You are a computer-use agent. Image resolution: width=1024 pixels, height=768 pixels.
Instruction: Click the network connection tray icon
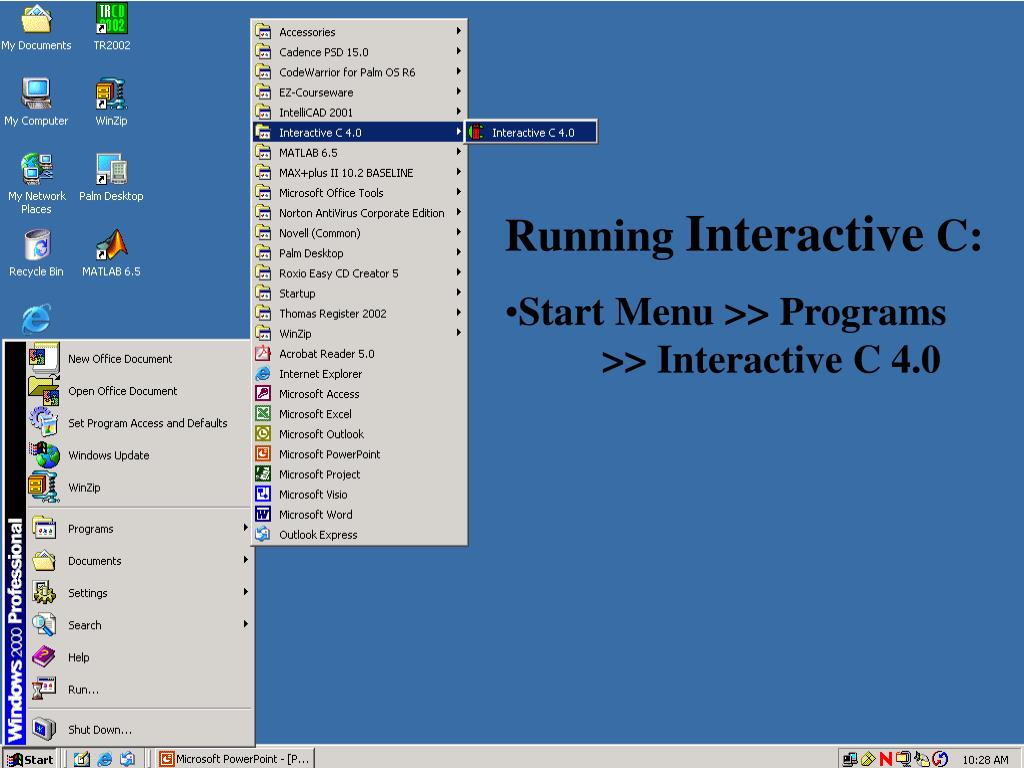tap(850, 759)
